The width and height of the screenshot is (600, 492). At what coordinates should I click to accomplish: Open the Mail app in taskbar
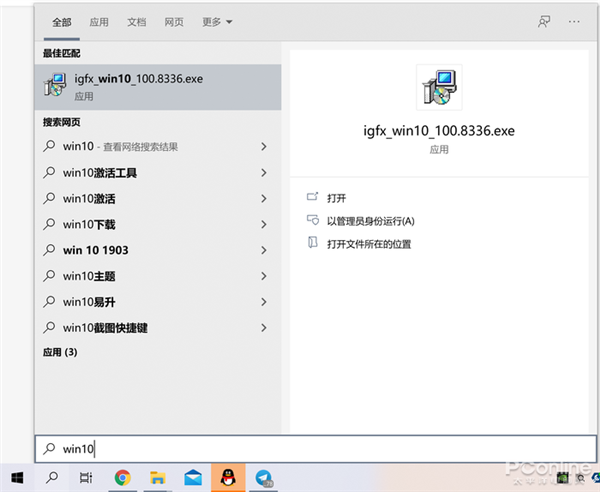pos(193,477)
